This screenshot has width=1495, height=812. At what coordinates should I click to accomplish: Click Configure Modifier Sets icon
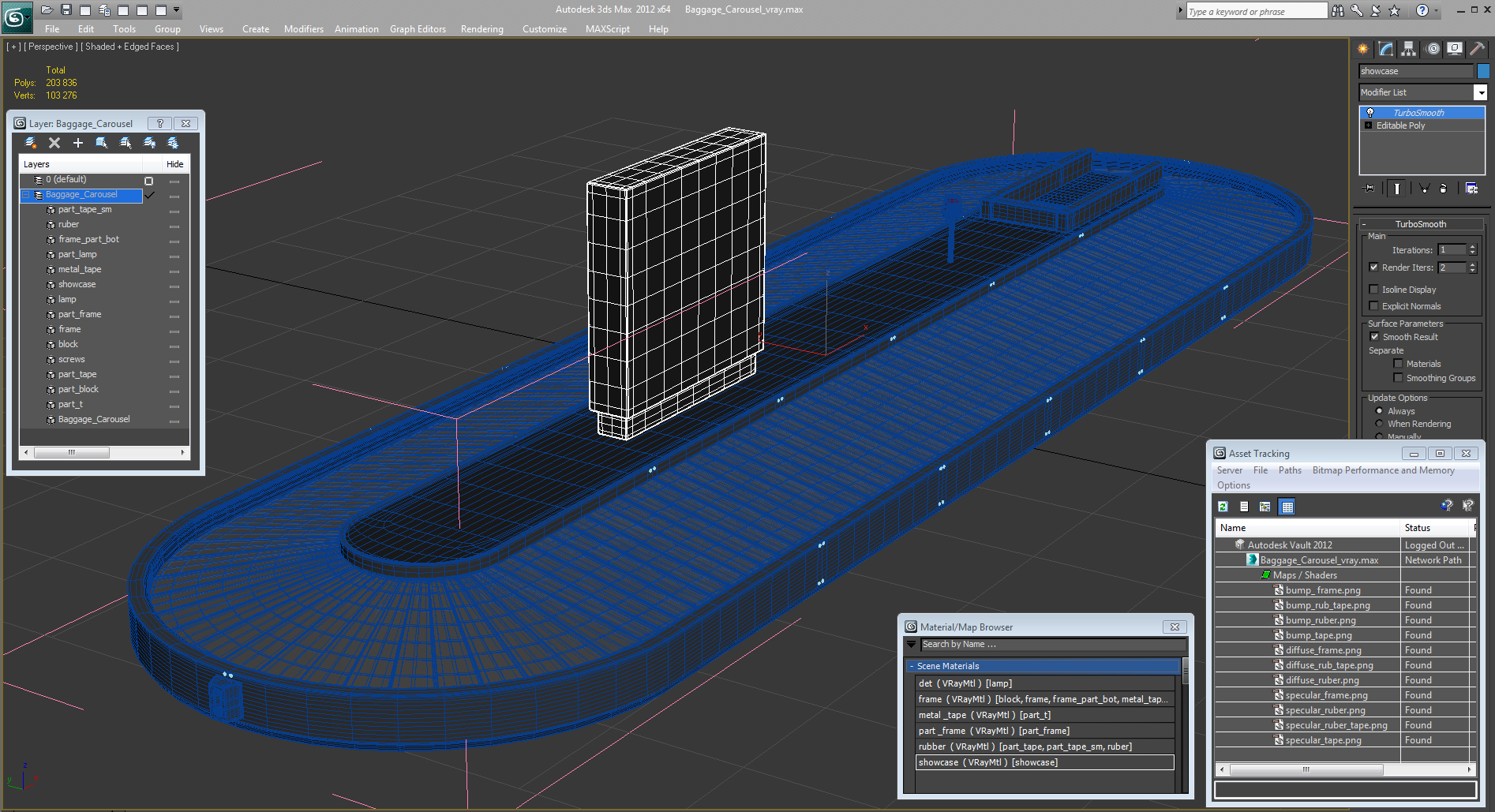[x=1471, y=188]
